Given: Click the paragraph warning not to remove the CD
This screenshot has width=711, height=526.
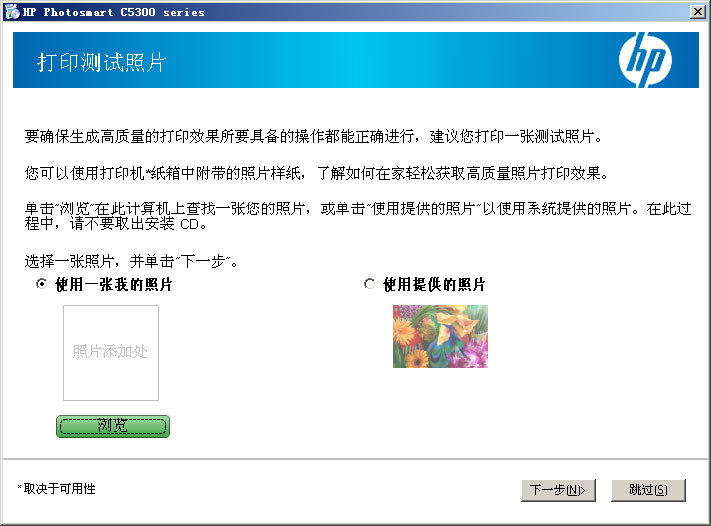Looking at the screenshot, I should pos(340,217).
